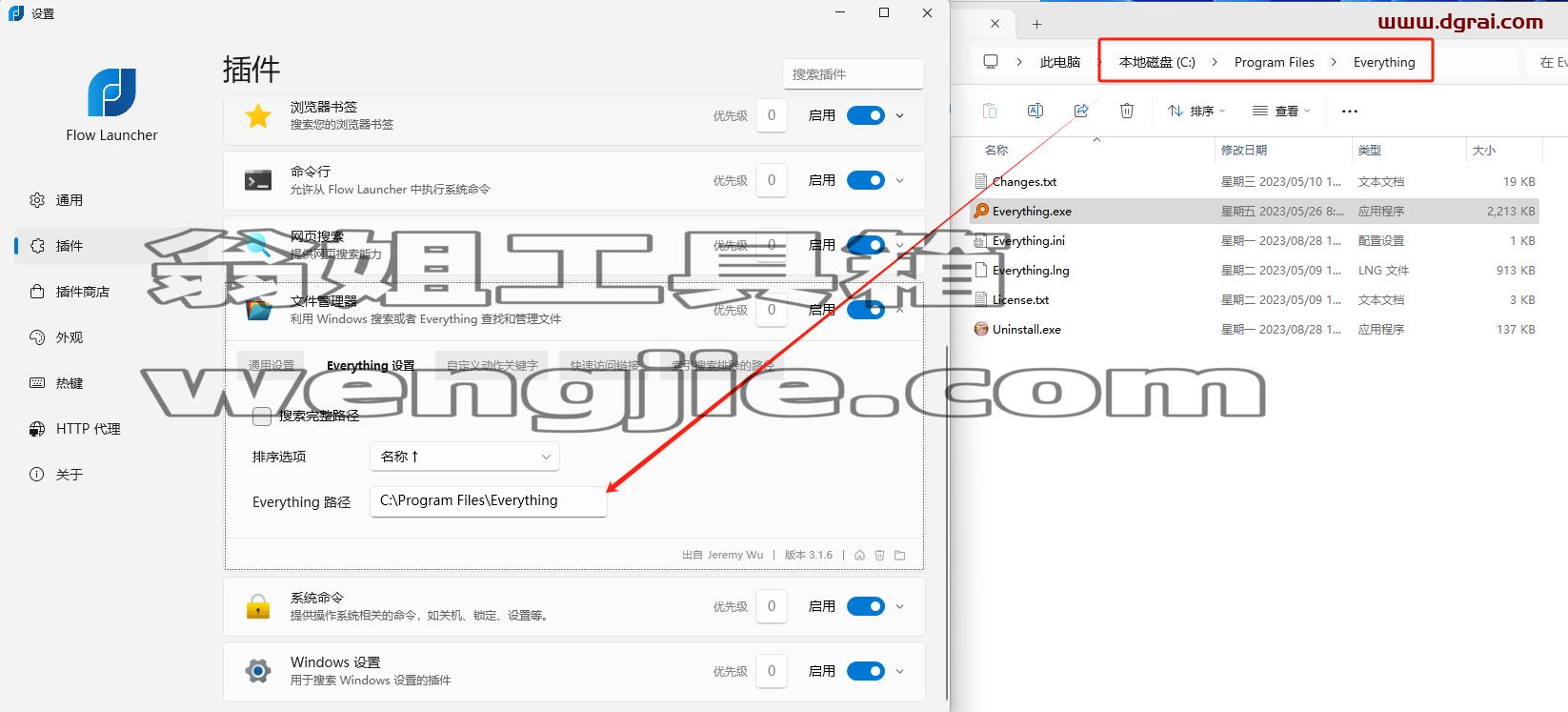Open the 排序选项 dropdown showing 名称

click(465, 457)
